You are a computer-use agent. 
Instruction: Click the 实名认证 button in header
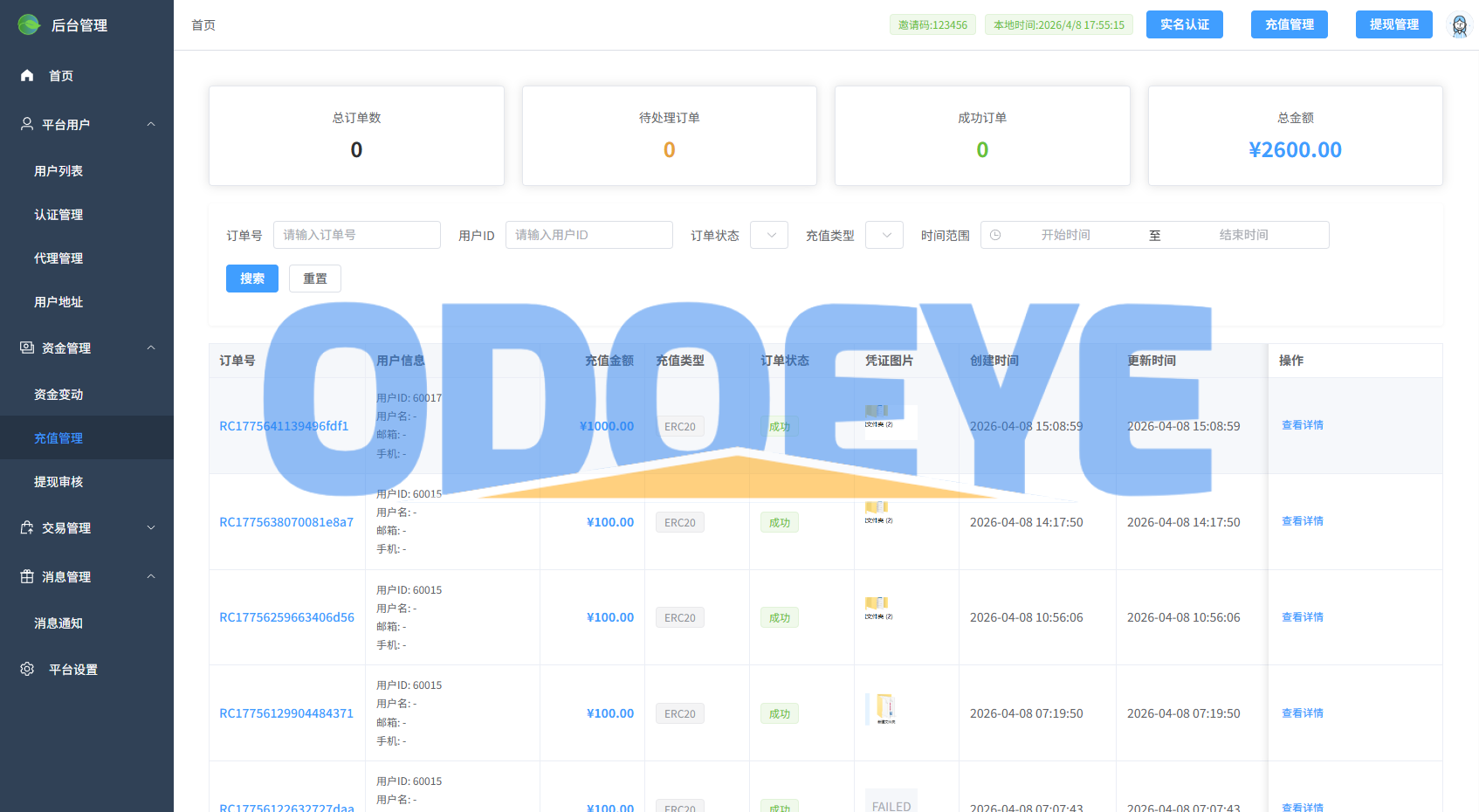1185,24
